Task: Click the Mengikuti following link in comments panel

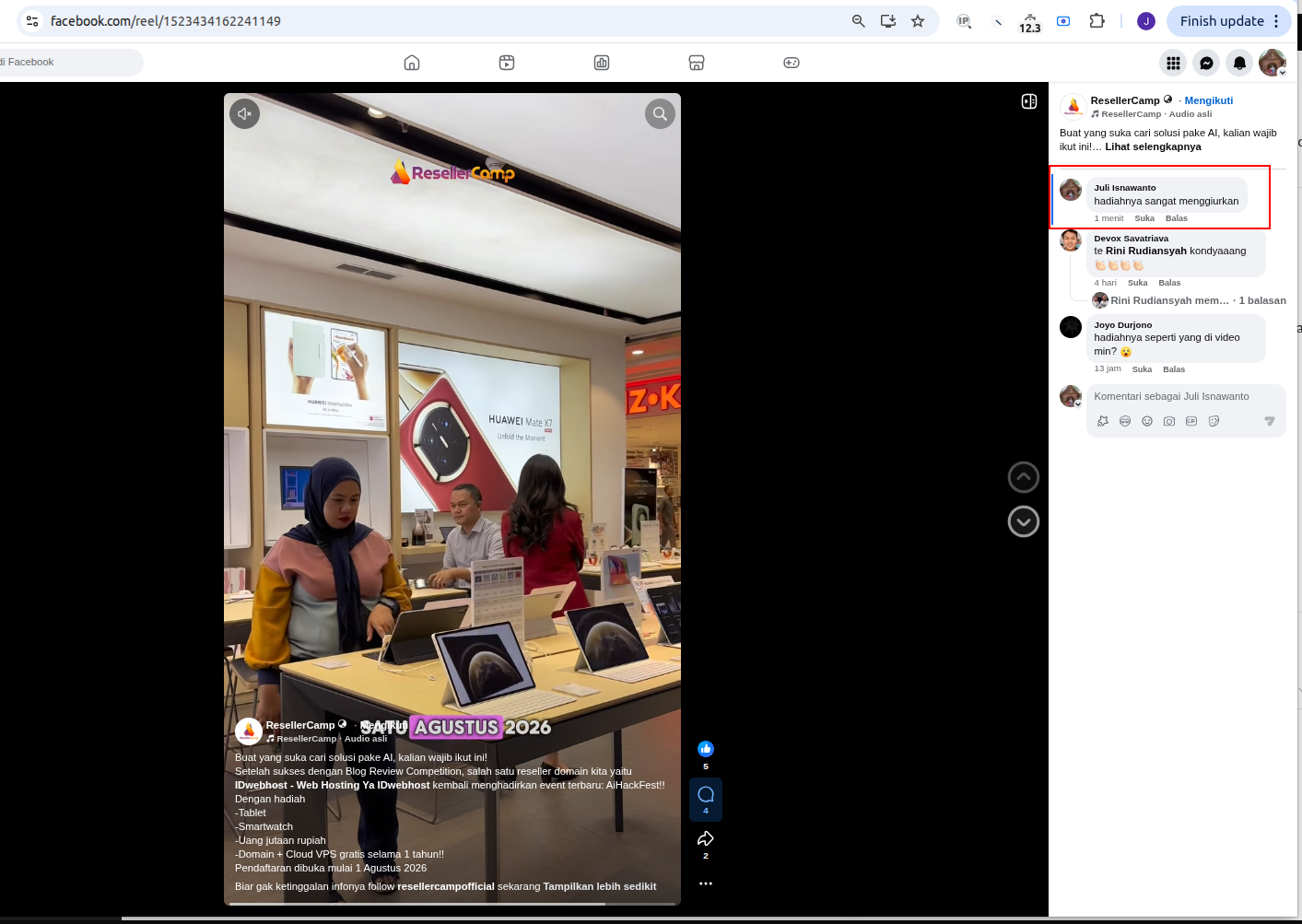Action: tap(1209, 100)
